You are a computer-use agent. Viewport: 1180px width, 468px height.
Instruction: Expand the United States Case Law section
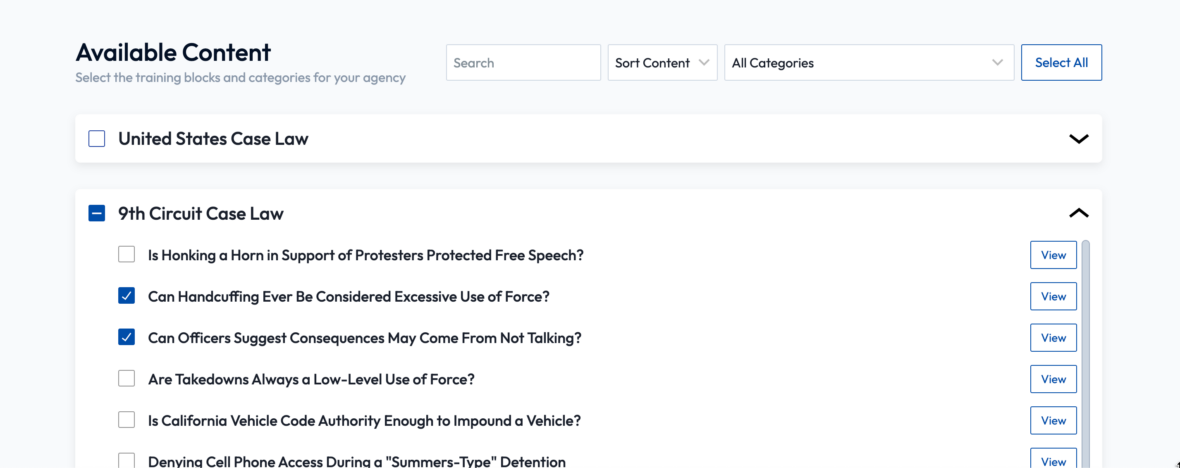tap(1078, 139)
